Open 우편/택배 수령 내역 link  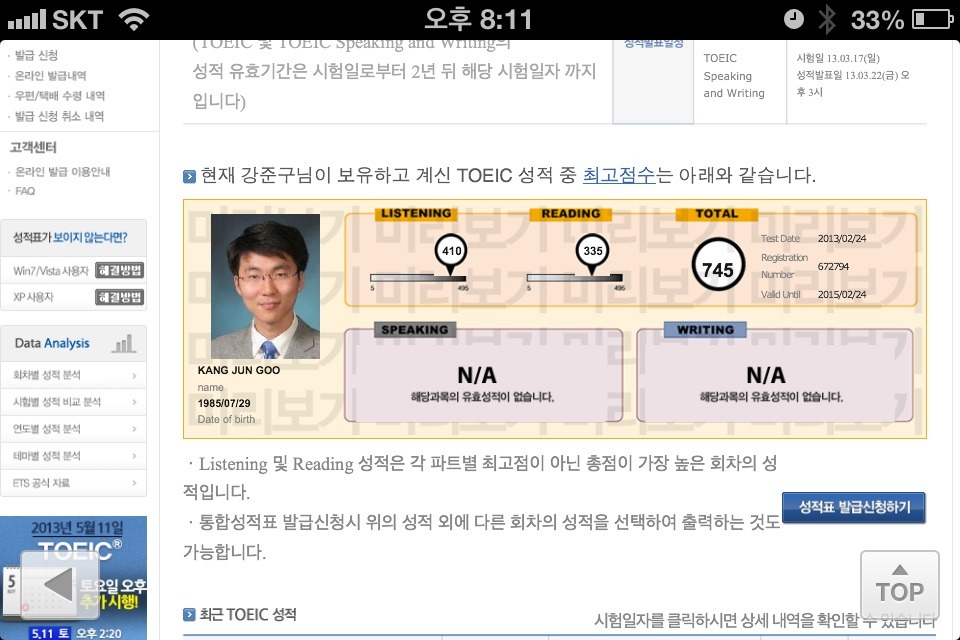point(59,96)
